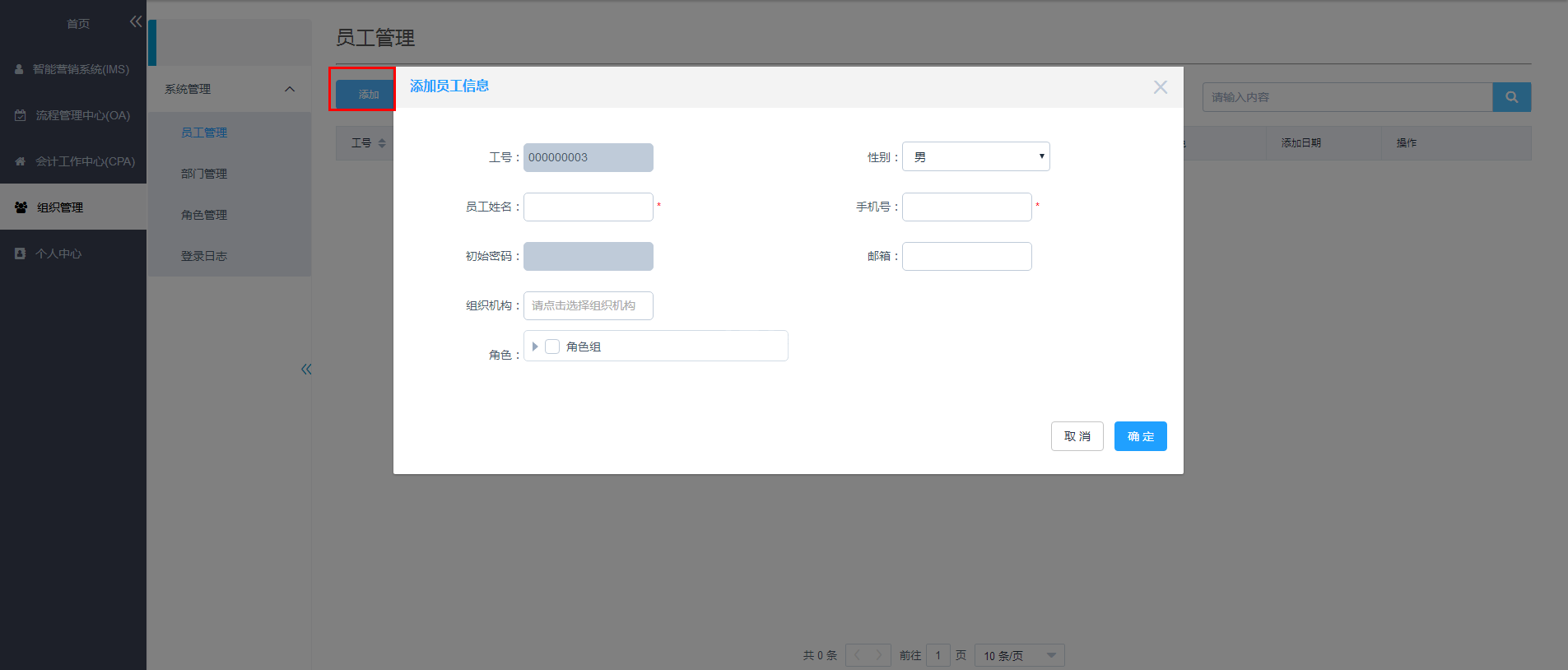Viewport: 1568px width, 670px height.
Task: Go to previous page arrow
Action: (x=857, y=655)
